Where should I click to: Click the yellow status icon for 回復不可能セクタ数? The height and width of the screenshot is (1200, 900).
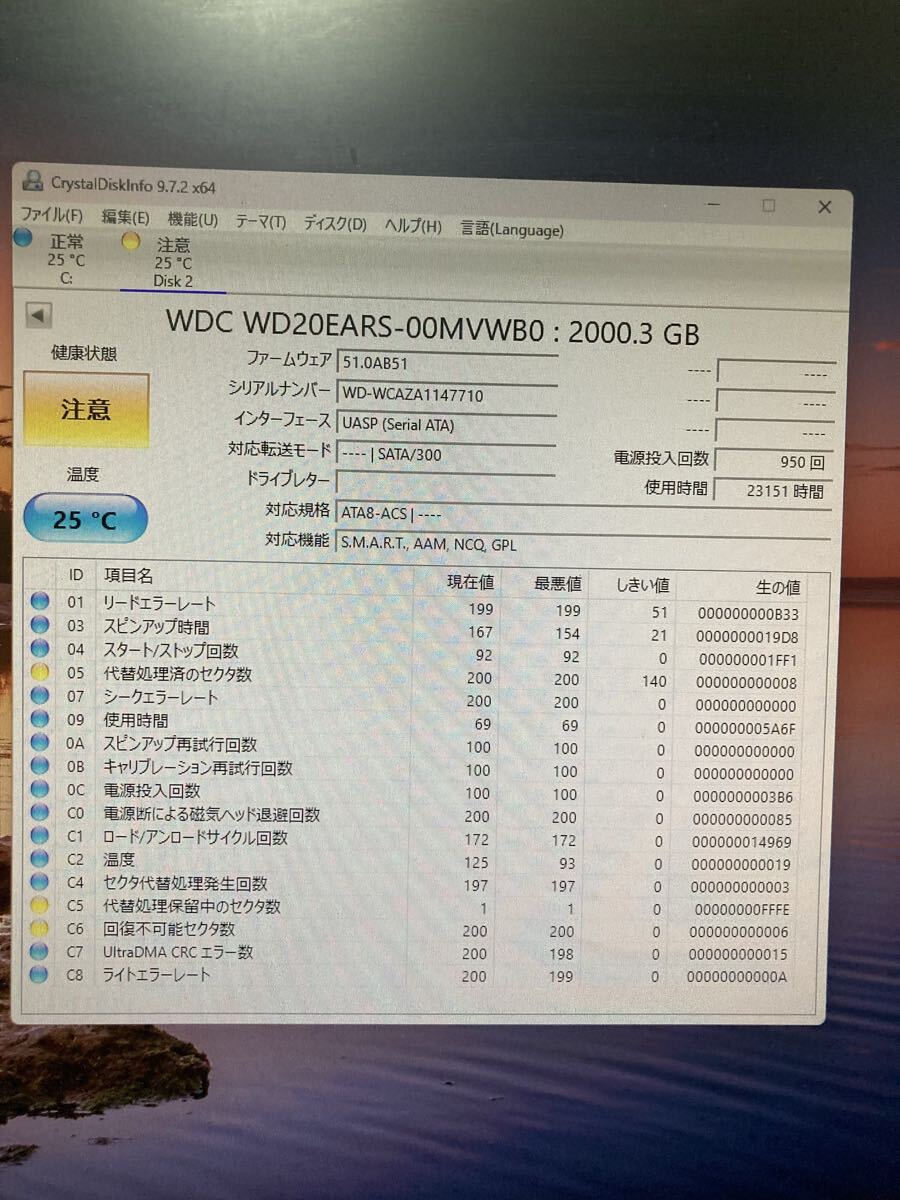pos(40,928)
